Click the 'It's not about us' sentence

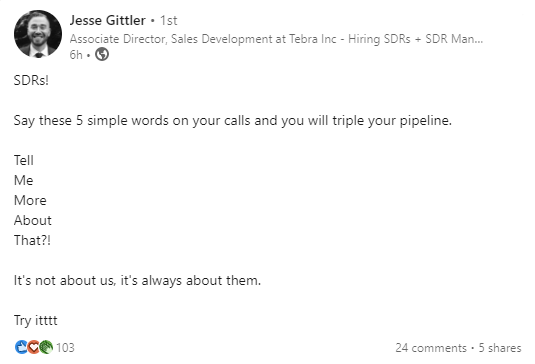click(137, 280)
